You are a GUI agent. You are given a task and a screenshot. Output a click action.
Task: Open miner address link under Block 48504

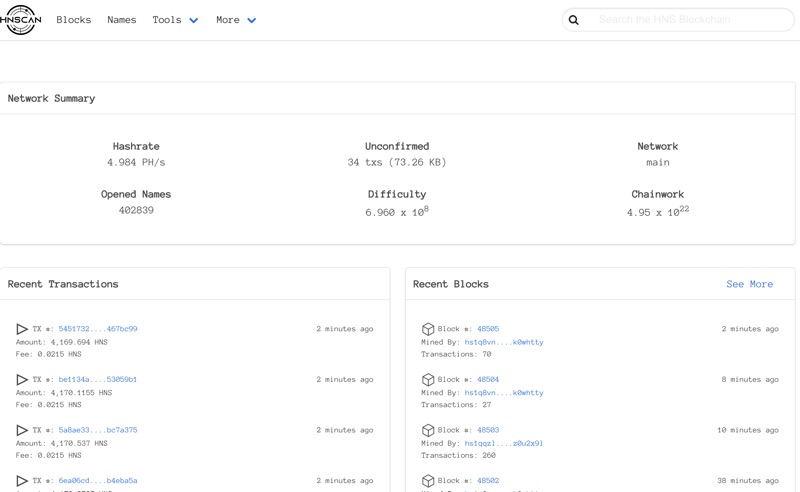(503, 393)
